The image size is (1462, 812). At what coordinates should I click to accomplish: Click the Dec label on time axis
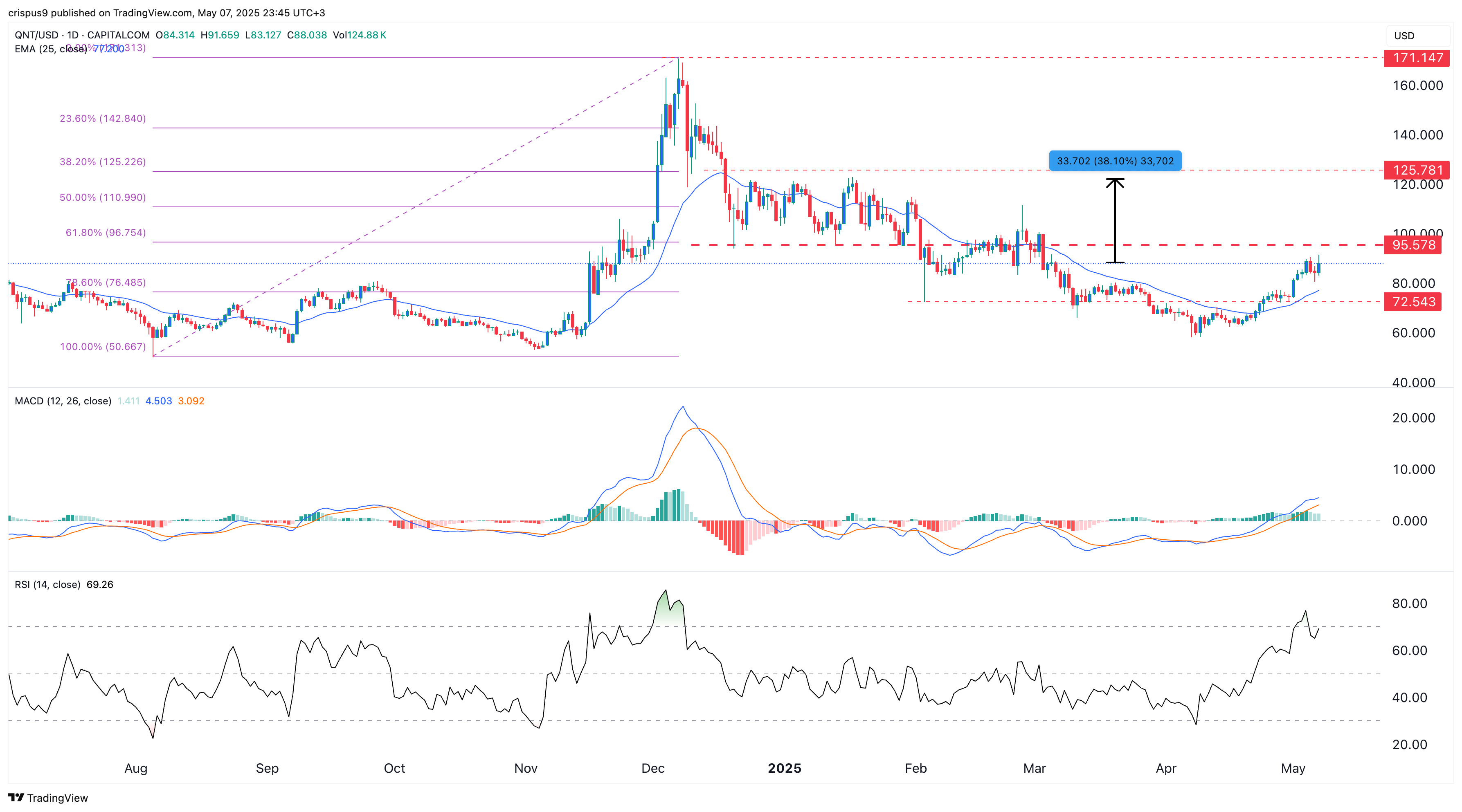[x=653, y=768]
